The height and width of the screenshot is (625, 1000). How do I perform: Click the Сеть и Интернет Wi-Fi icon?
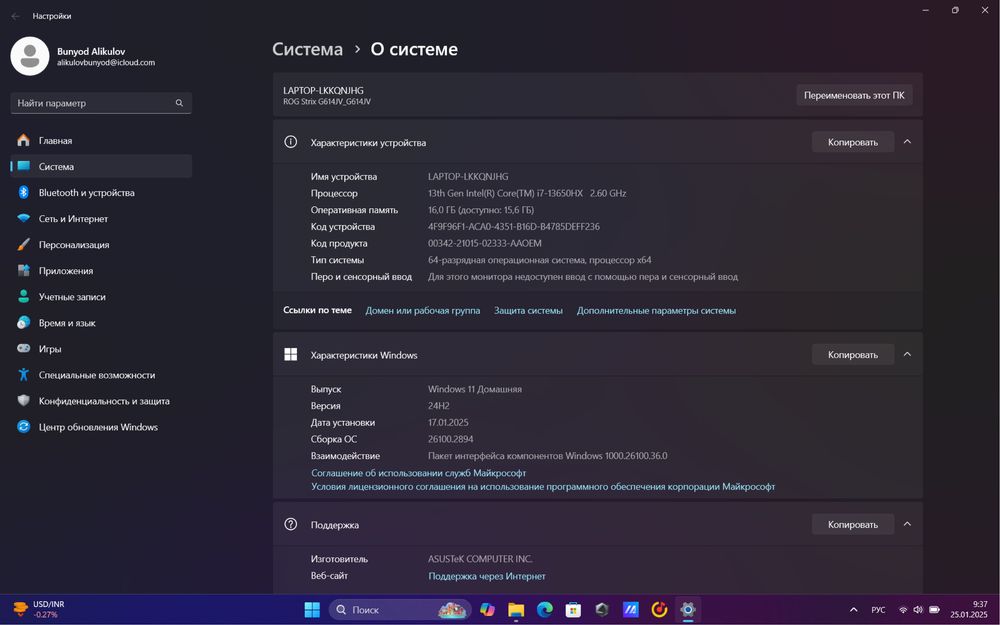pyautogui.click(x=24, y=218)
